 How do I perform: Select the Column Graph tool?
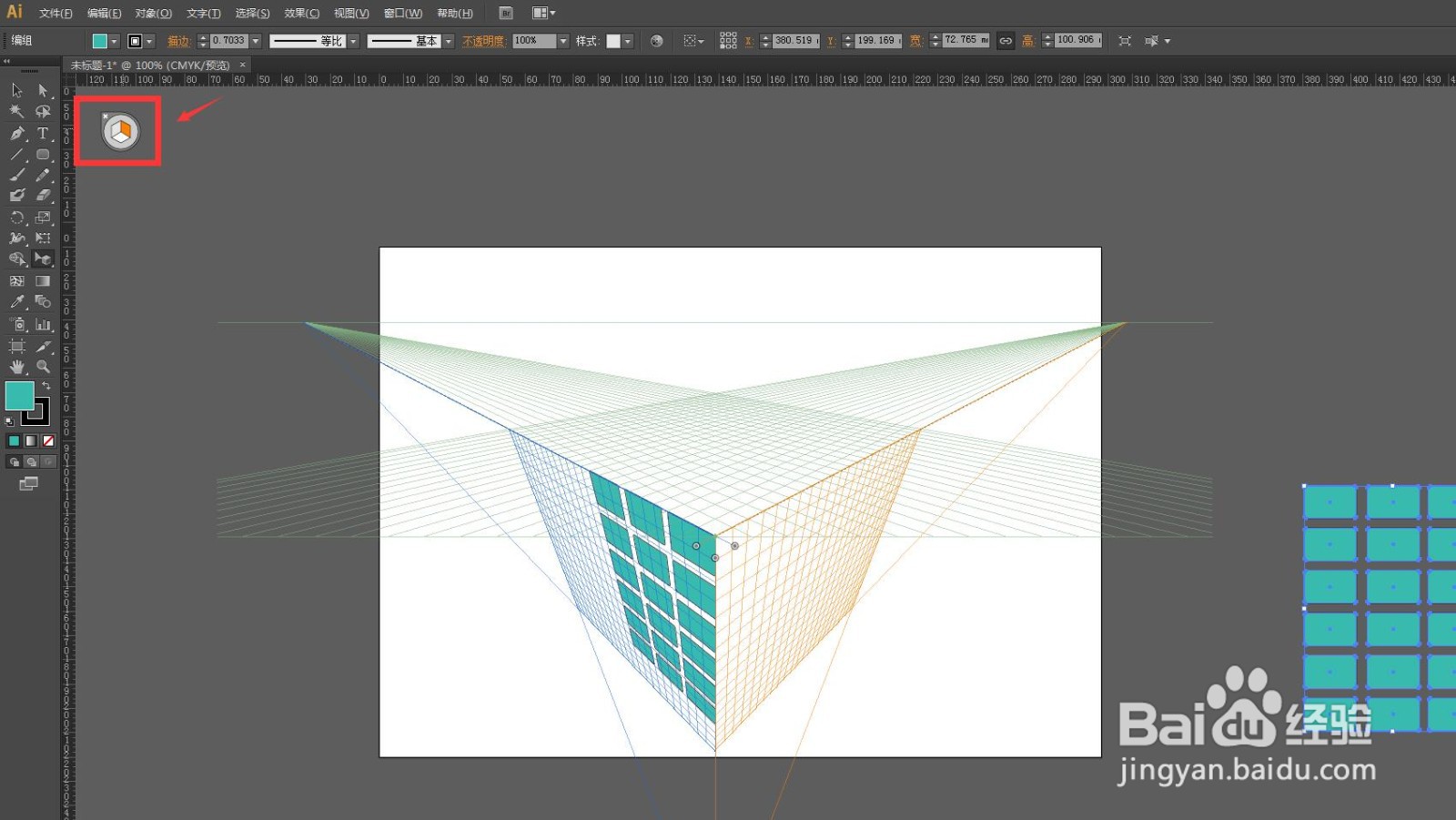point(43,324)
